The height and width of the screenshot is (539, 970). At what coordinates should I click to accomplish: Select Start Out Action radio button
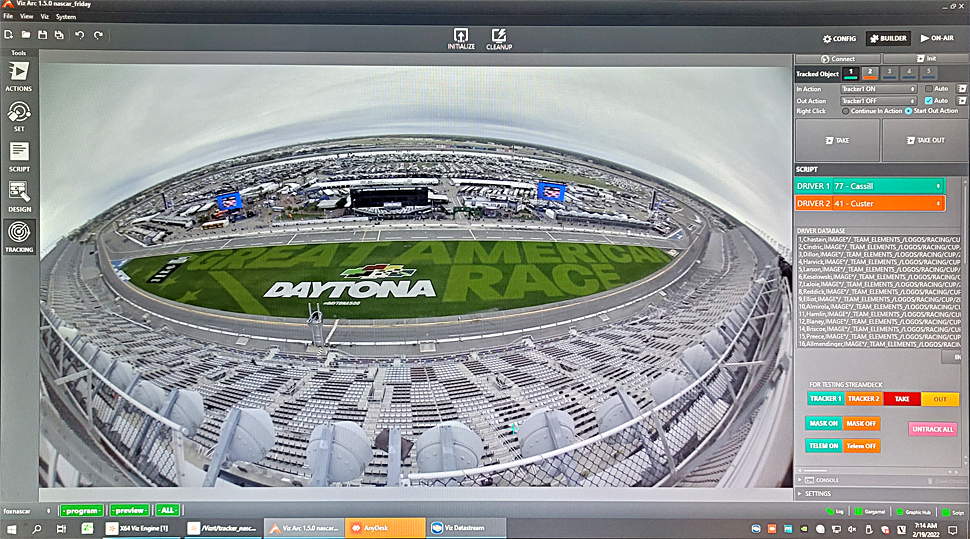click(908, 111)
